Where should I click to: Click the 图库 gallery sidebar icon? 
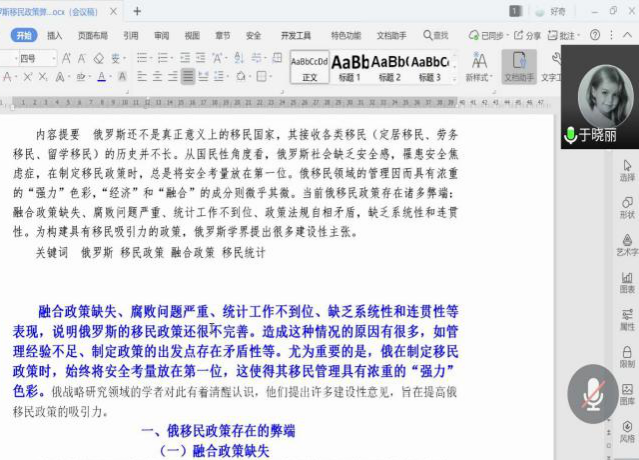[627, 395]
